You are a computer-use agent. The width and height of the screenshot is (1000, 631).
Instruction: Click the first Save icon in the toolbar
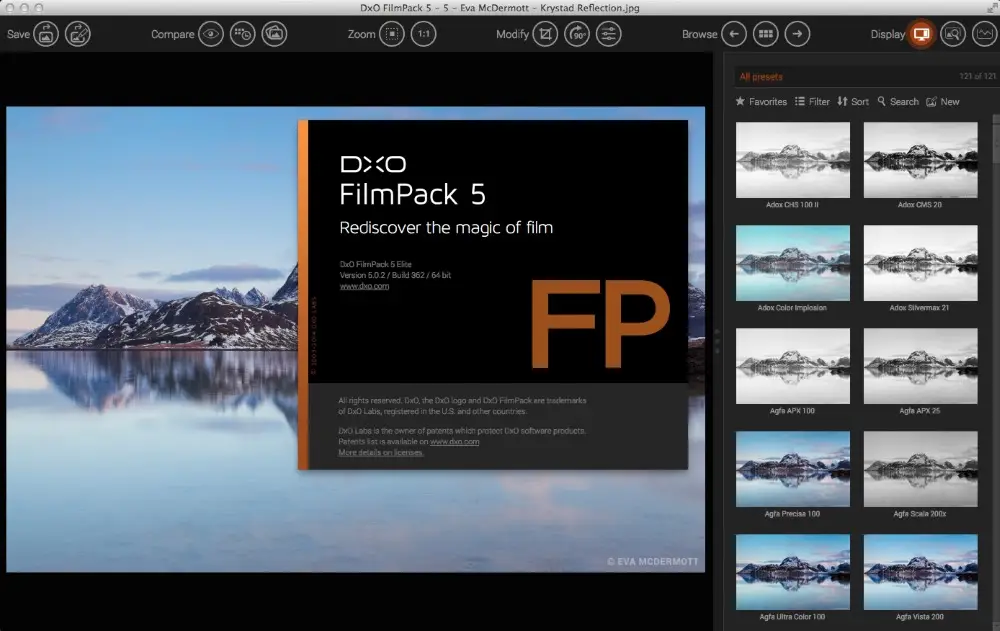46,34
